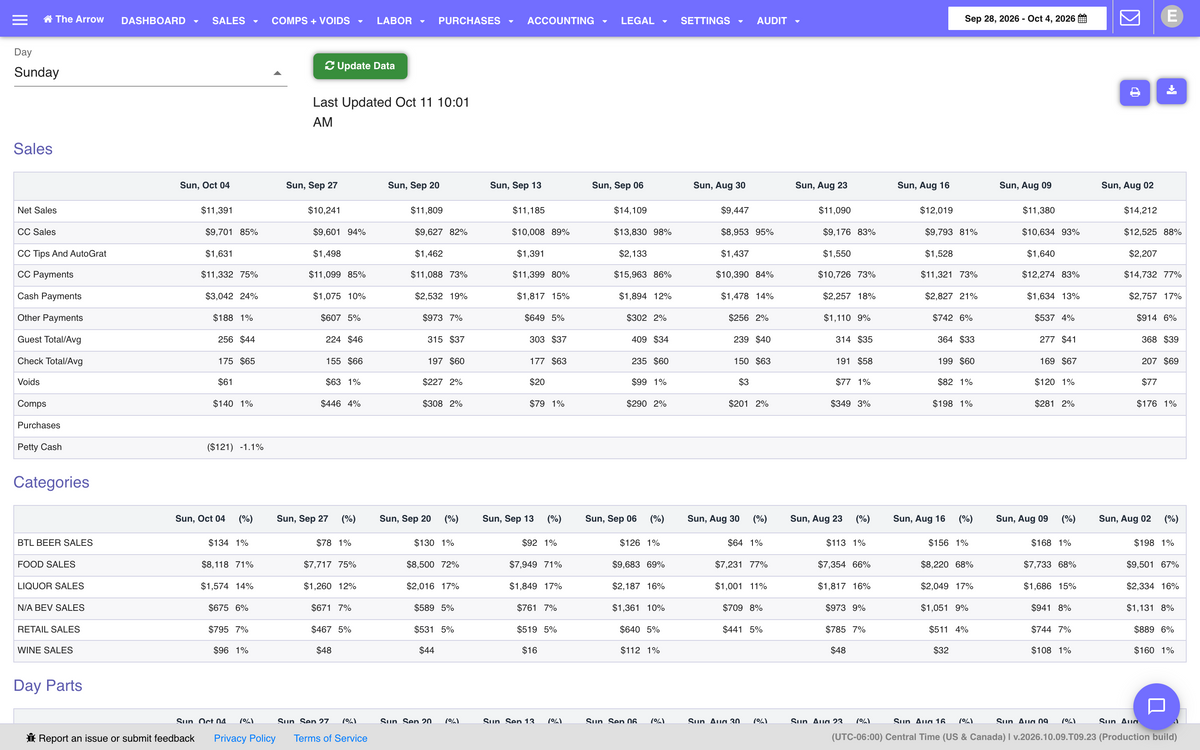The height and width of the screenshot is (750, 1200).
Task: Open the Dashboard menu
Action: [159, 20]
